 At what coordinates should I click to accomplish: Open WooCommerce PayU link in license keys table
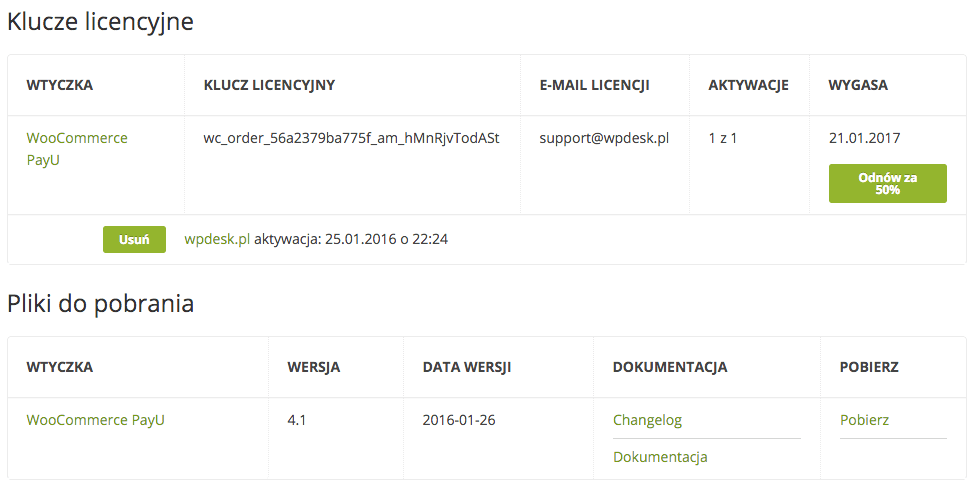pyautogui.click(x=77, y=149)
